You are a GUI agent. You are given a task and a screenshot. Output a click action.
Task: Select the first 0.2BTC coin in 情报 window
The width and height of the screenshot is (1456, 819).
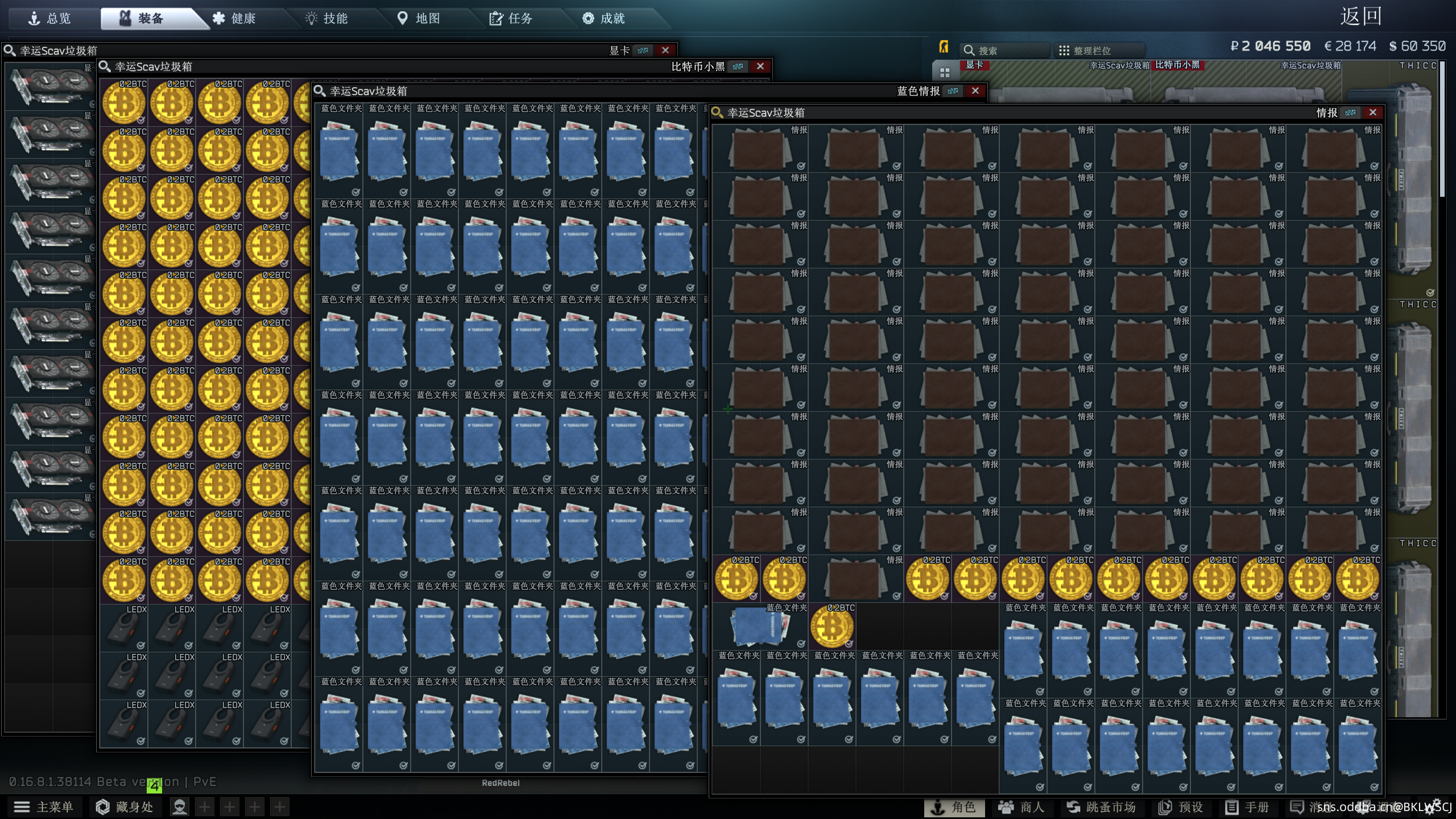click(x=737, y=578)
